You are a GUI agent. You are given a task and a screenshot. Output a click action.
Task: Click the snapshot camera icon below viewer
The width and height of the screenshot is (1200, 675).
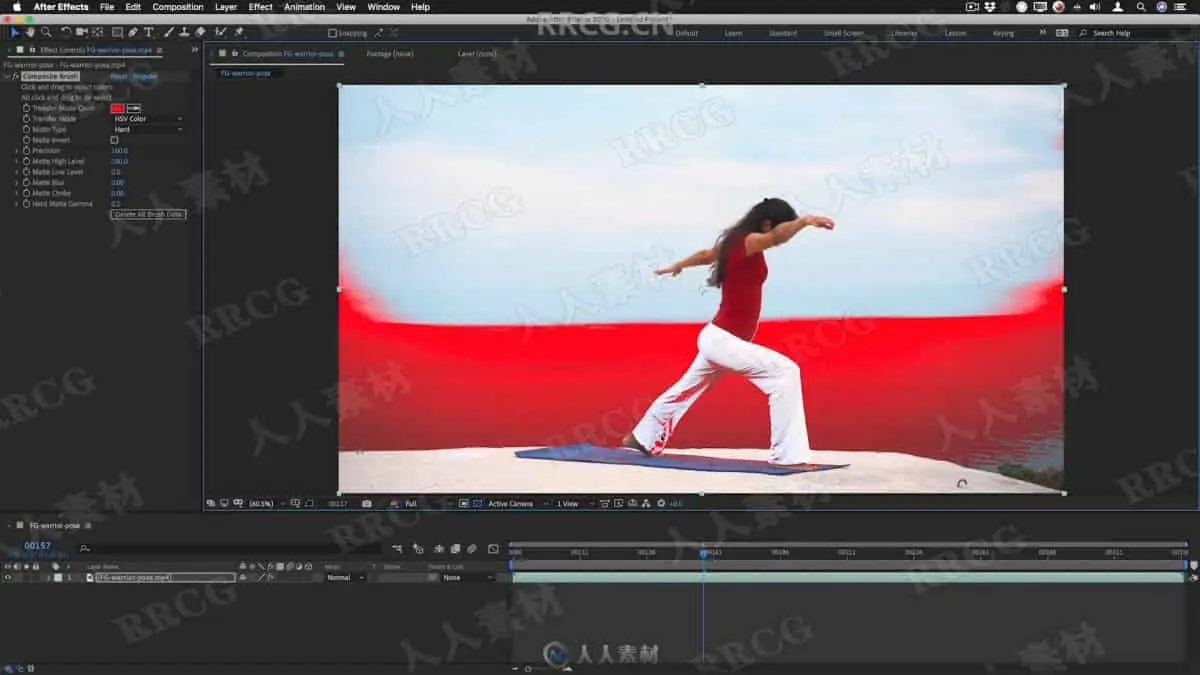point(367,504)
